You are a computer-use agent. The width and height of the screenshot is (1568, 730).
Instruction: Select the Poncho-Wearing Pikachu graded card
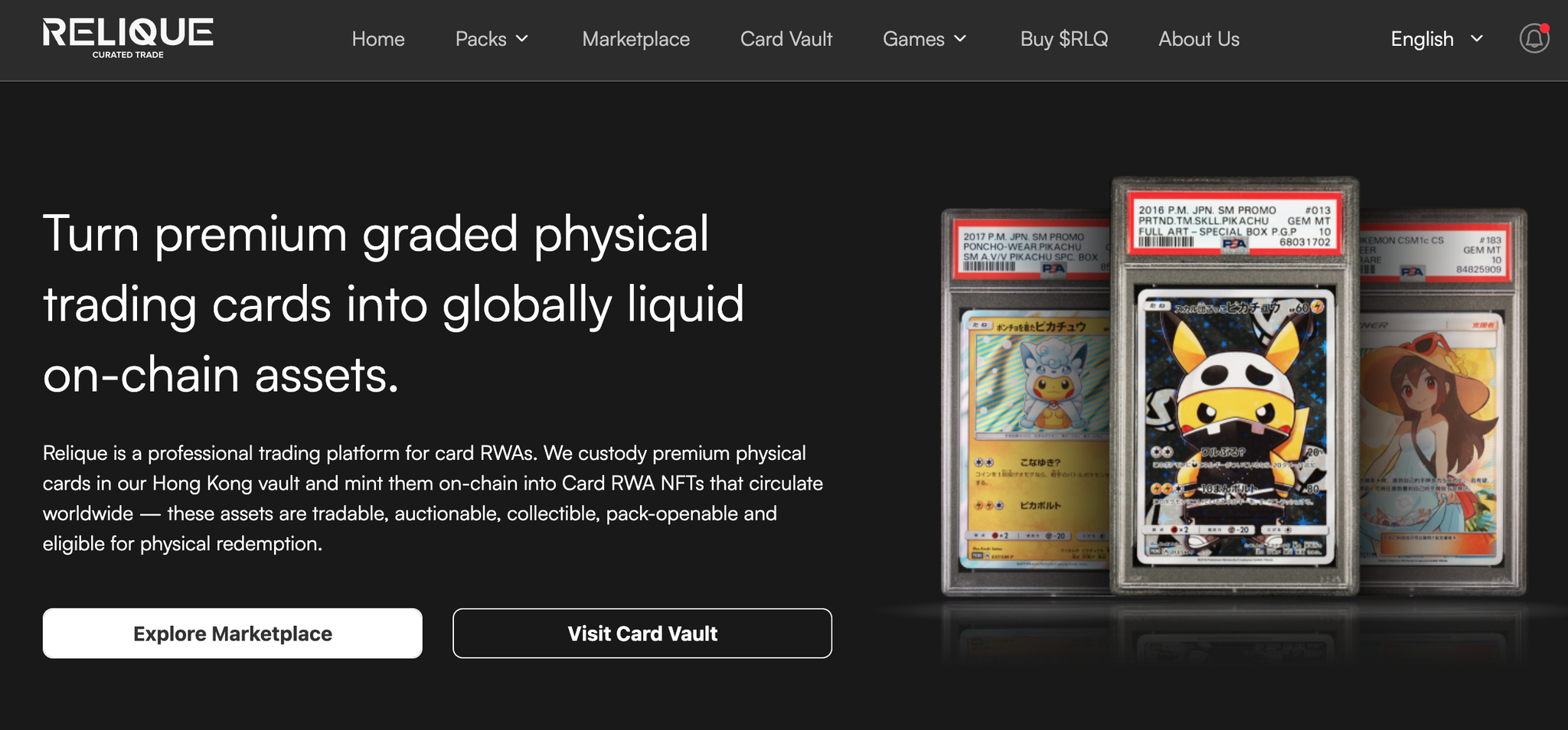pos(1026,402)
